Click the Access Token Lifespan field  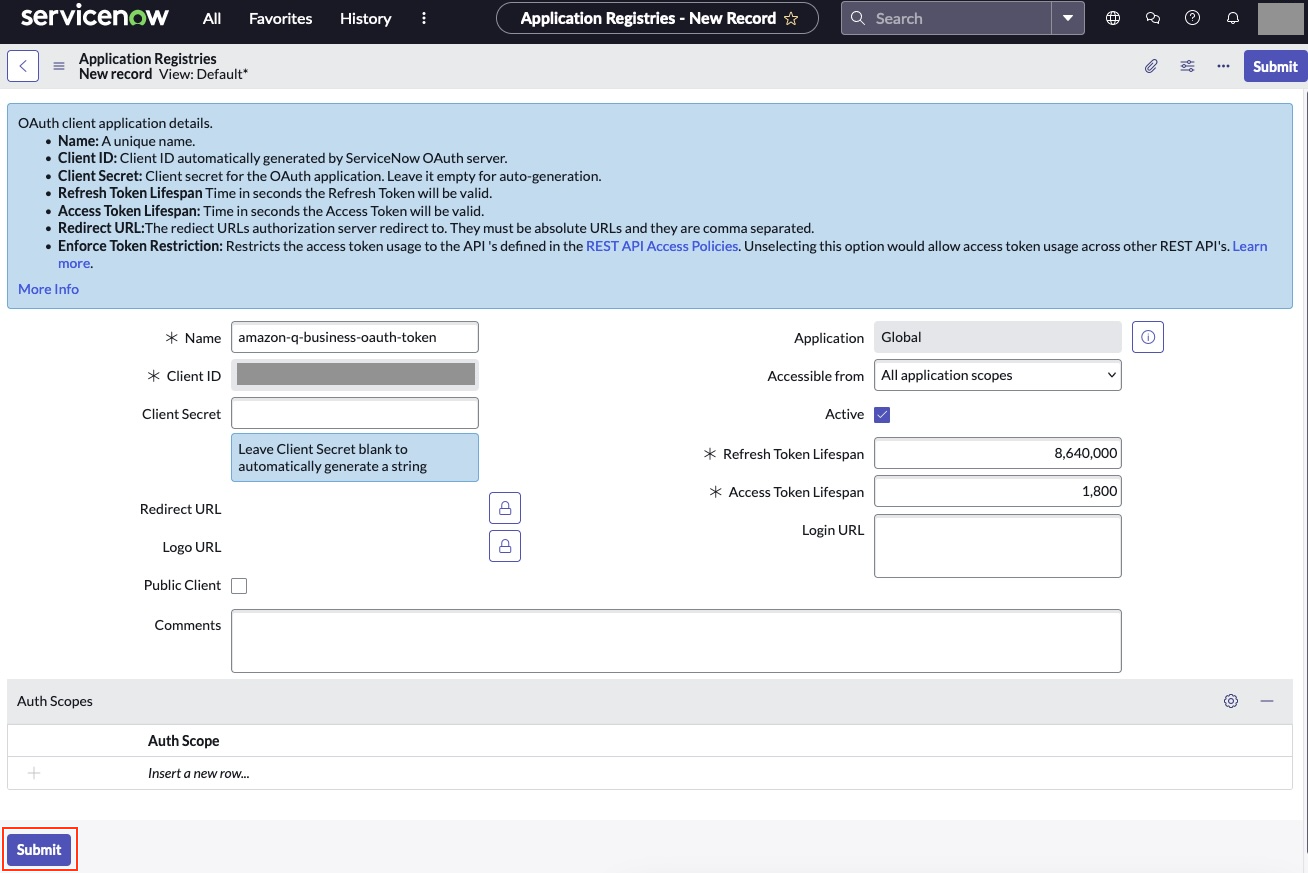point(998,491)
